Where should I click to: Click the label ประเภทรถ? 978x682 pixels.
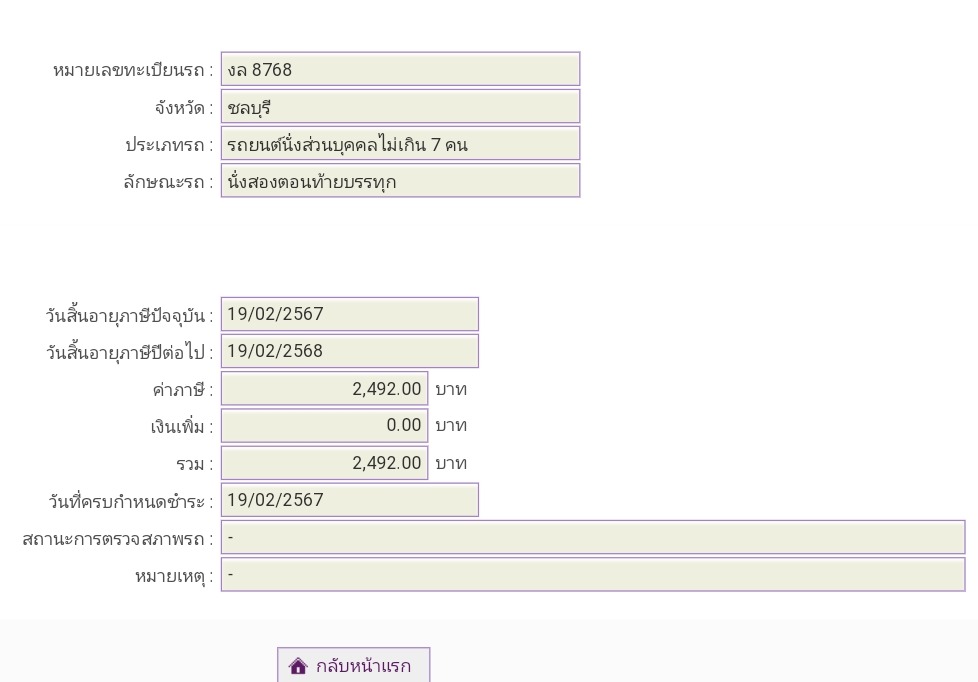(169, 145)
